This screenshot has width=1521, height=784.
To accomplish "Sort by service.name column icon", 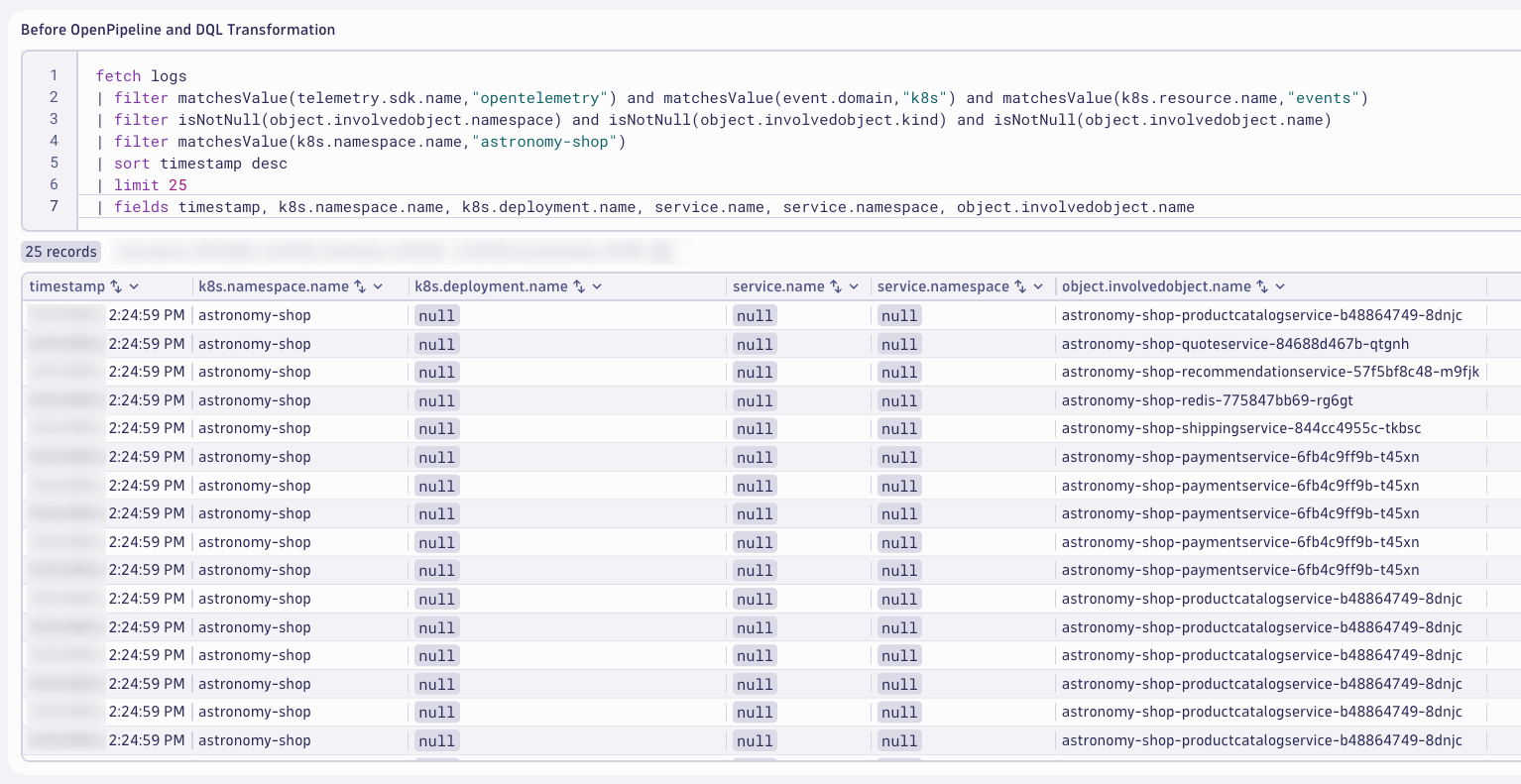I will pos(836,286).
